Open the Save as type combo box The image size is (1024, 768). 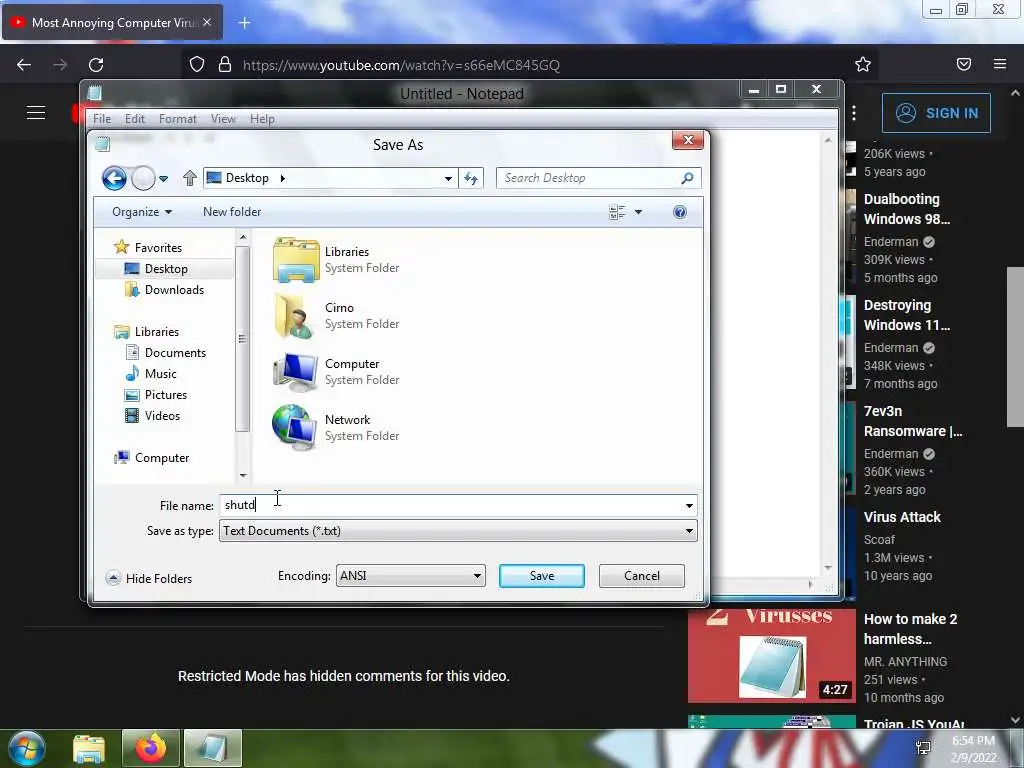click(x=458, y=531)
